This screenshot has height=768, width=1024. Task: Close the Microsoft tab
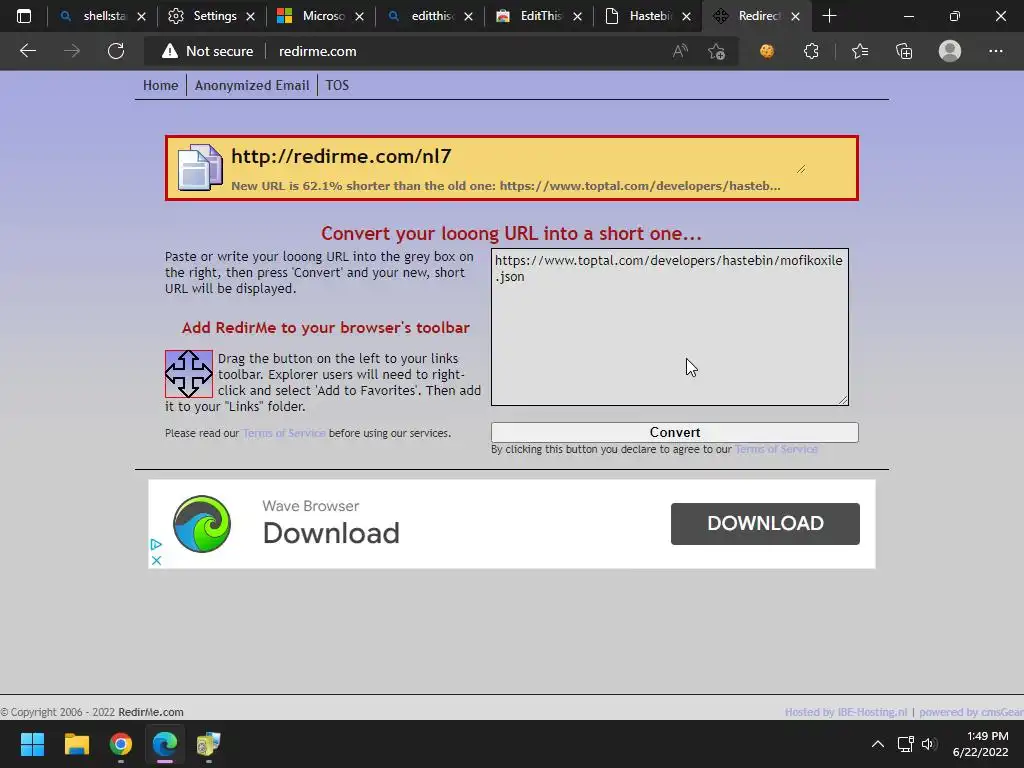(x=359, y=17)
